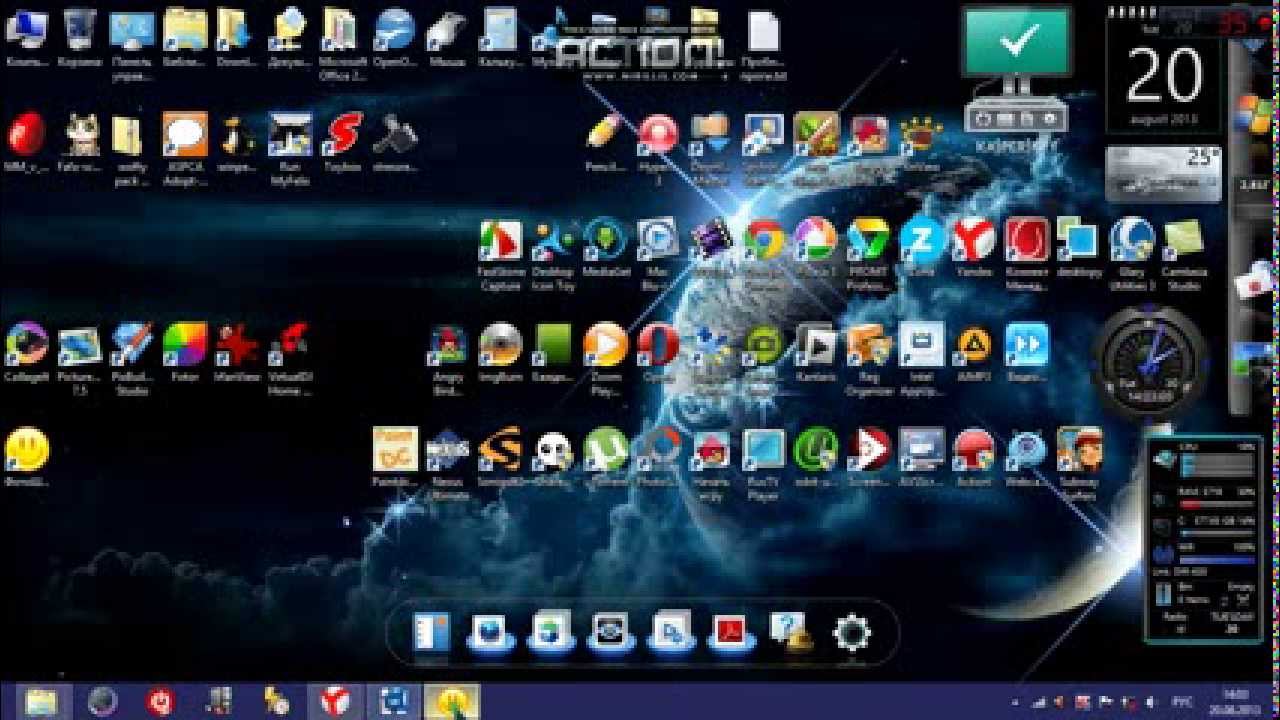Open the red PDF icon in dock

click(730, 632)
